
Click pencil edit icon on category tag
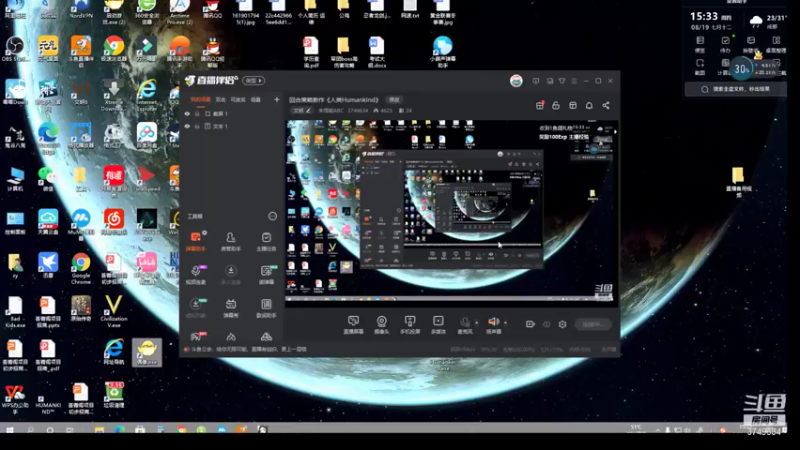(308, 110)
